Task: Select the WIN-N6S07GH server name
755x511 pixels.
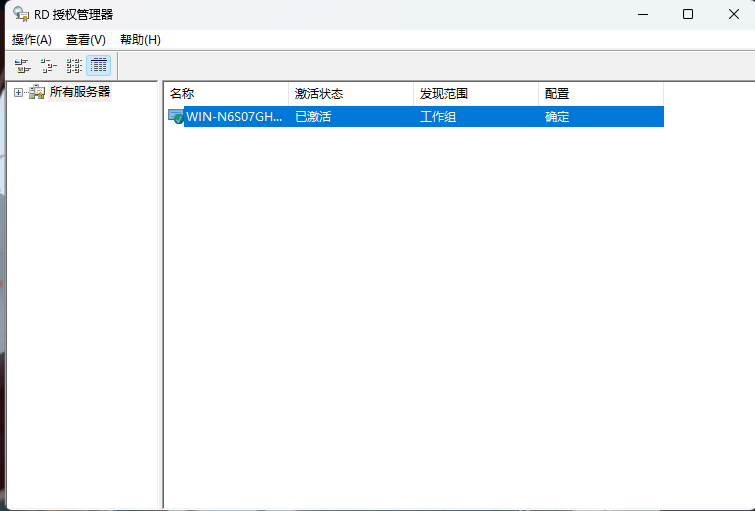Action: 234,117
